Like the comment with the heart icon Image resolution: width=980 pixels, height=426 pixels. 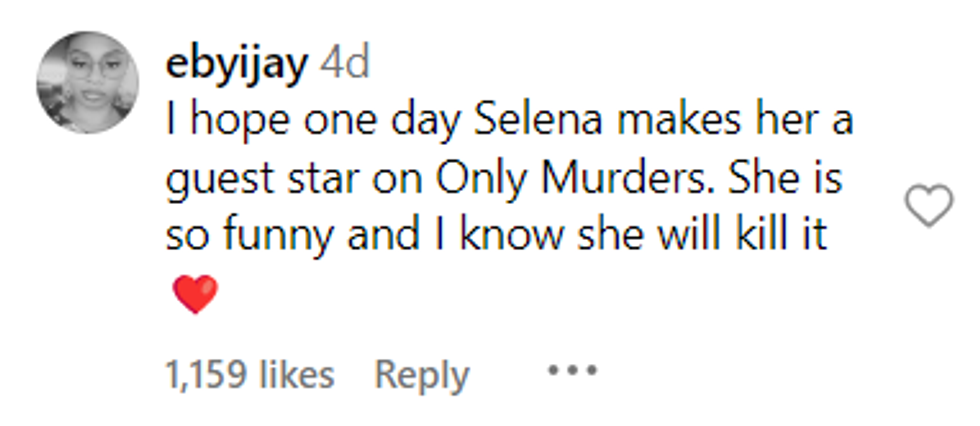(929, 207)
